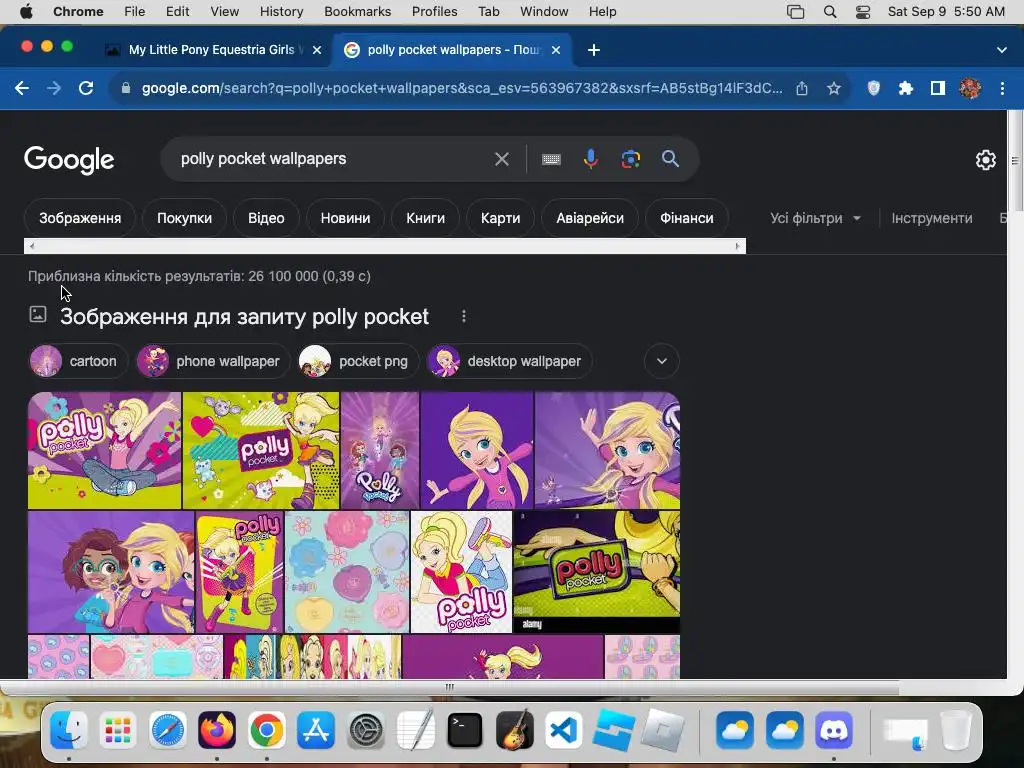Close the polly pocket wallpapers tab
Viewport: 1024px width, 768px height.
(x=556, y=50)
